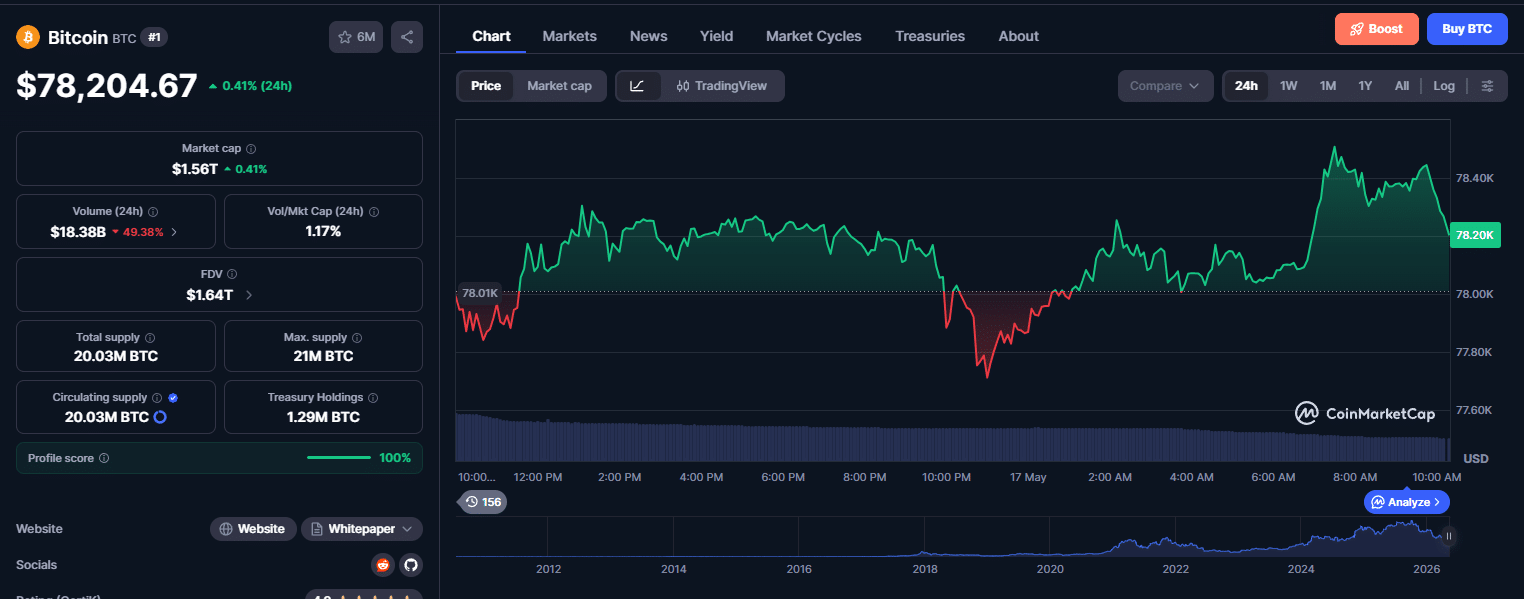Open the Yield tab

(x=716, y=36)
